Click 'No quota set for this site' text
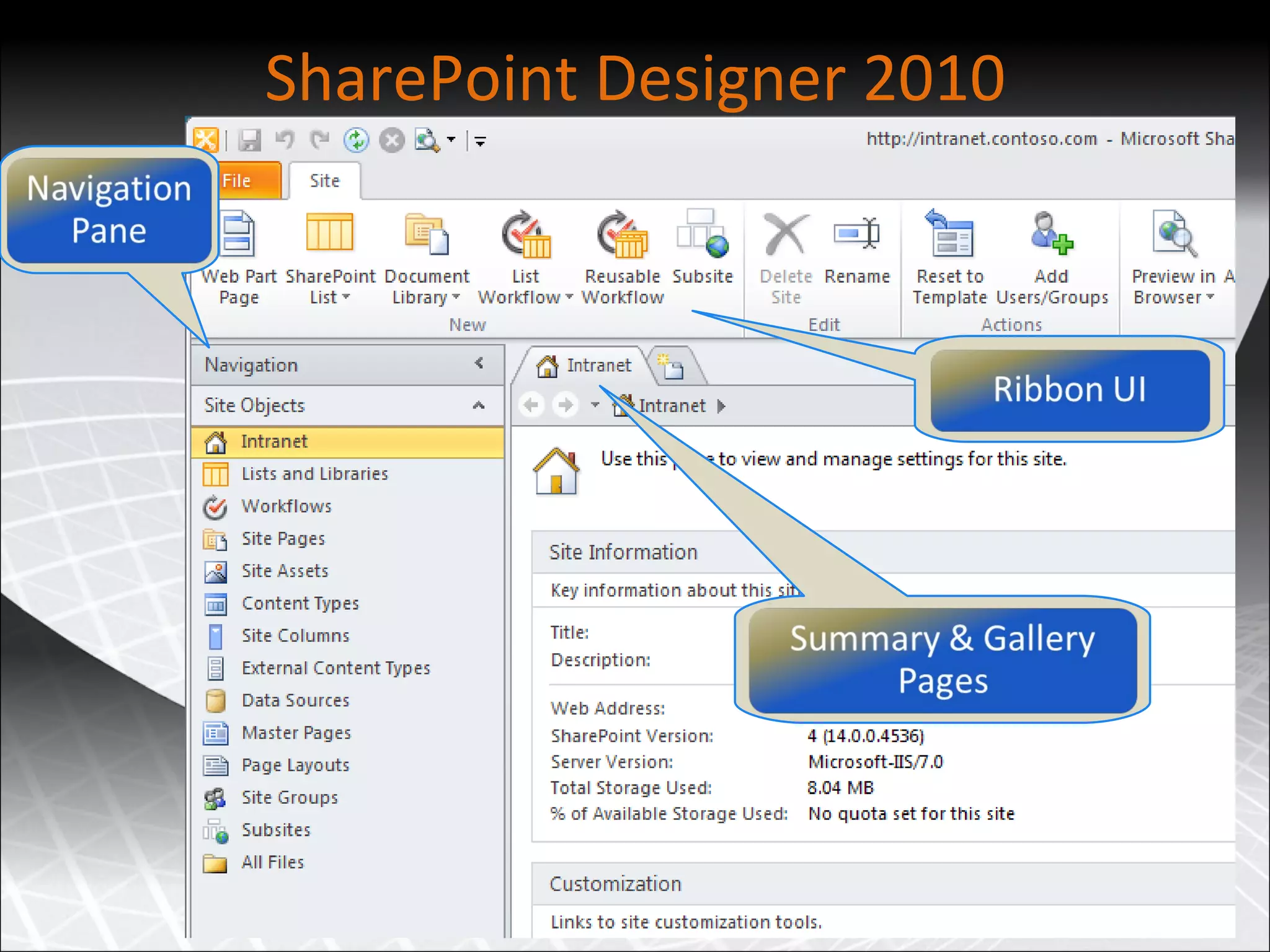1270x952 pixels. tap(912, 814)
